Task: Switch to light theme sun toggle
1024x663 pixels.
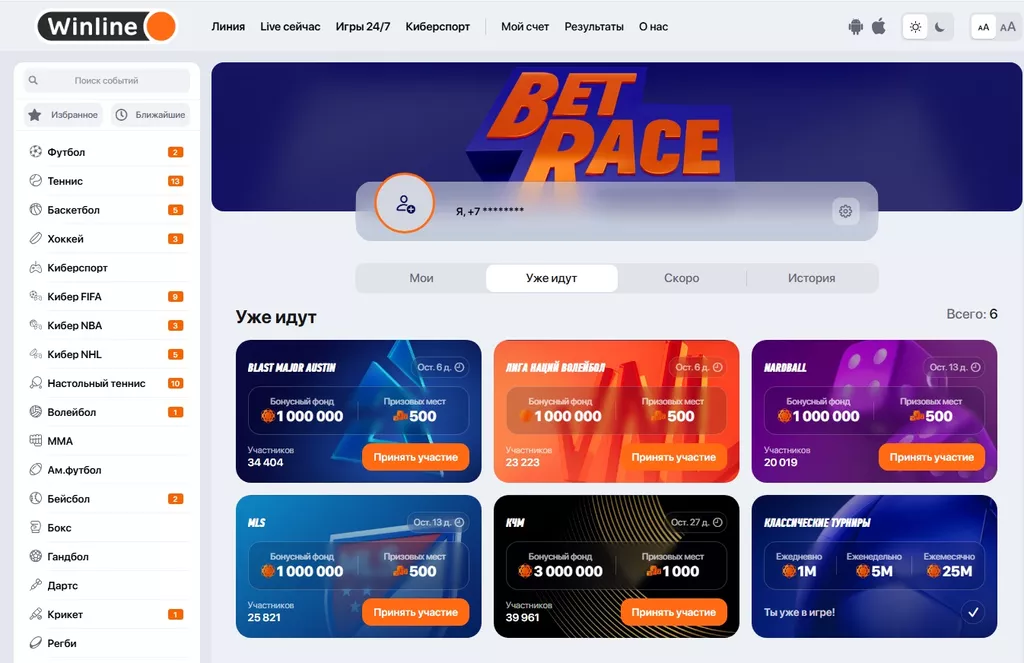Action: [x=916, y=27]
